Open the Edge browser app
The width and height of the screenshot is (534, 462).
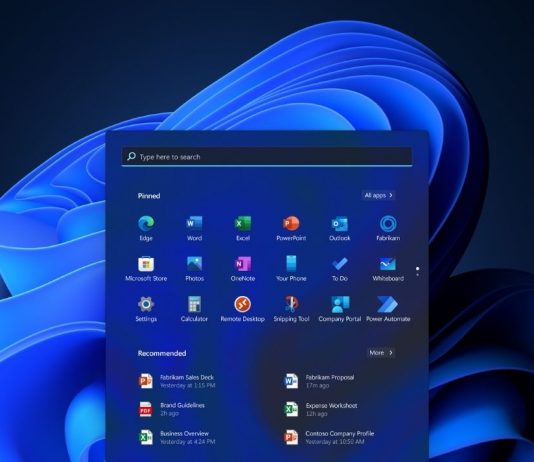tap(146, 228)
